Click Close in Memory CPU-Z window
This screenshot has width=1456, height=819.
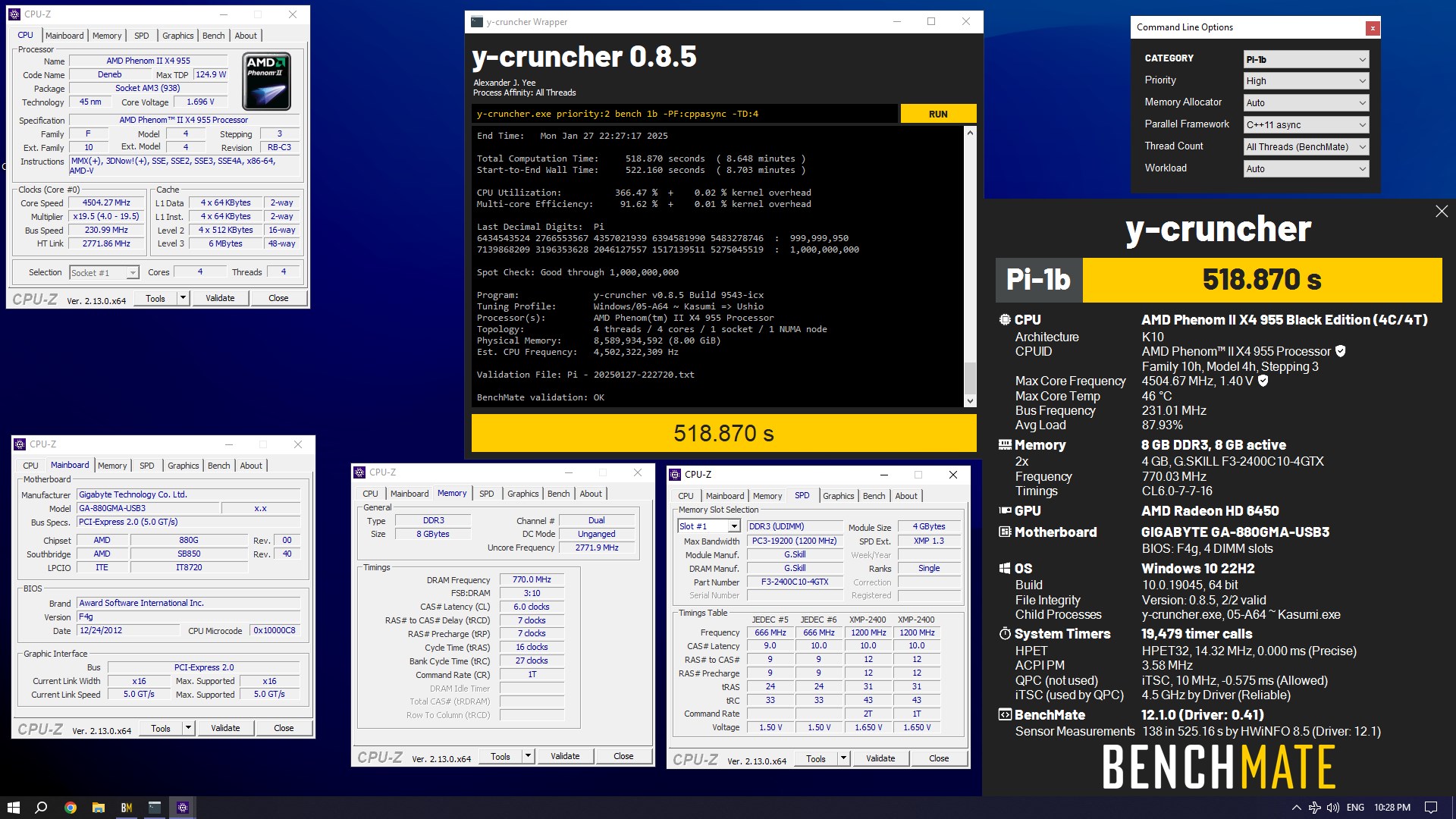click(x=623, y=756)
